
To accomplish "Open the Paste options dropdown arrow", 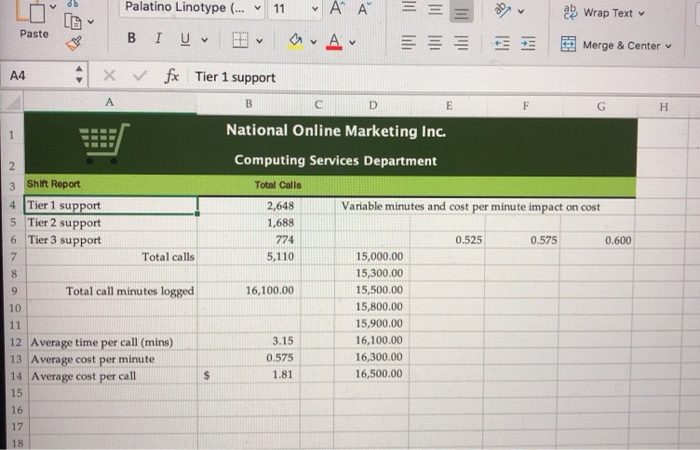I will [53, 7].
